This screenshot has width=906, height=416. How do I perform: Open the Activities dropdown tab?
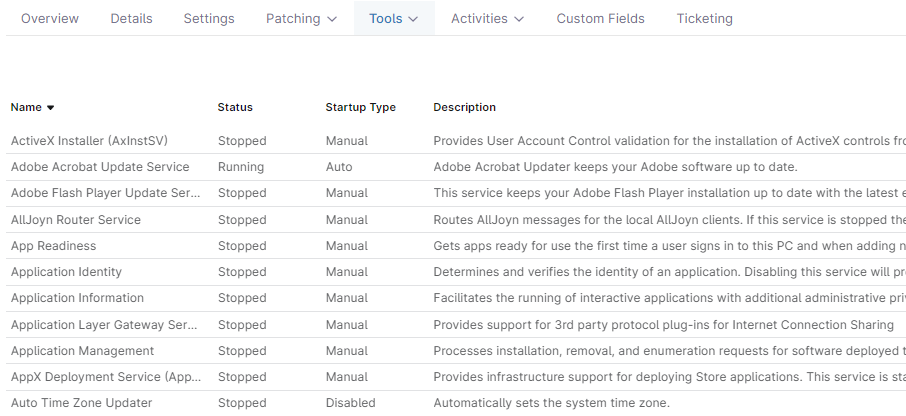487,19
